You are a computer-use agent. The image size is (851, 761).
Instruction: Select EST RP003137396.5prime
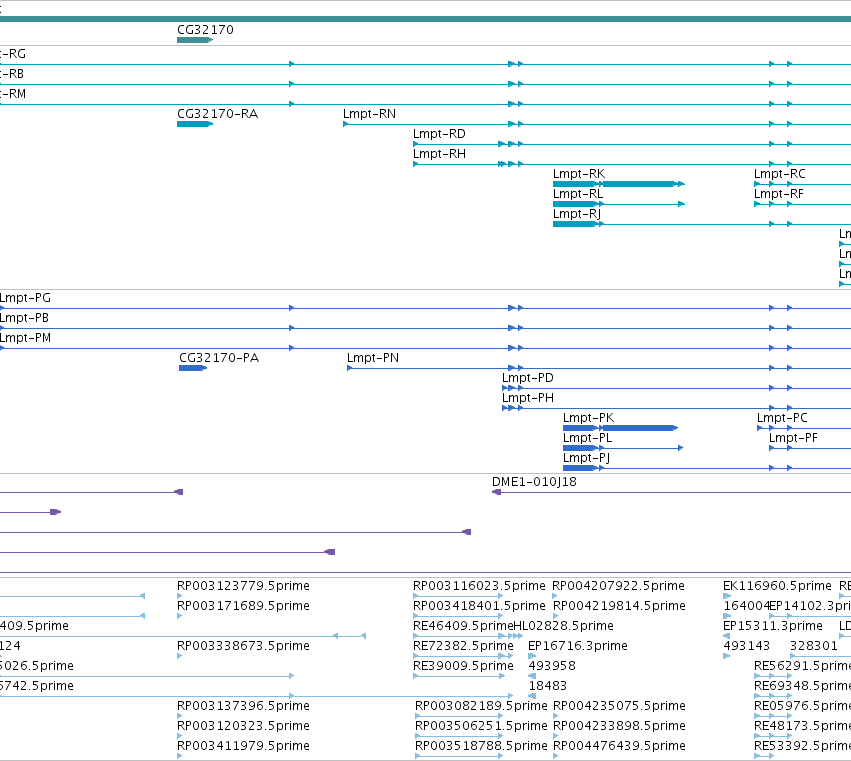coord(243,706)
